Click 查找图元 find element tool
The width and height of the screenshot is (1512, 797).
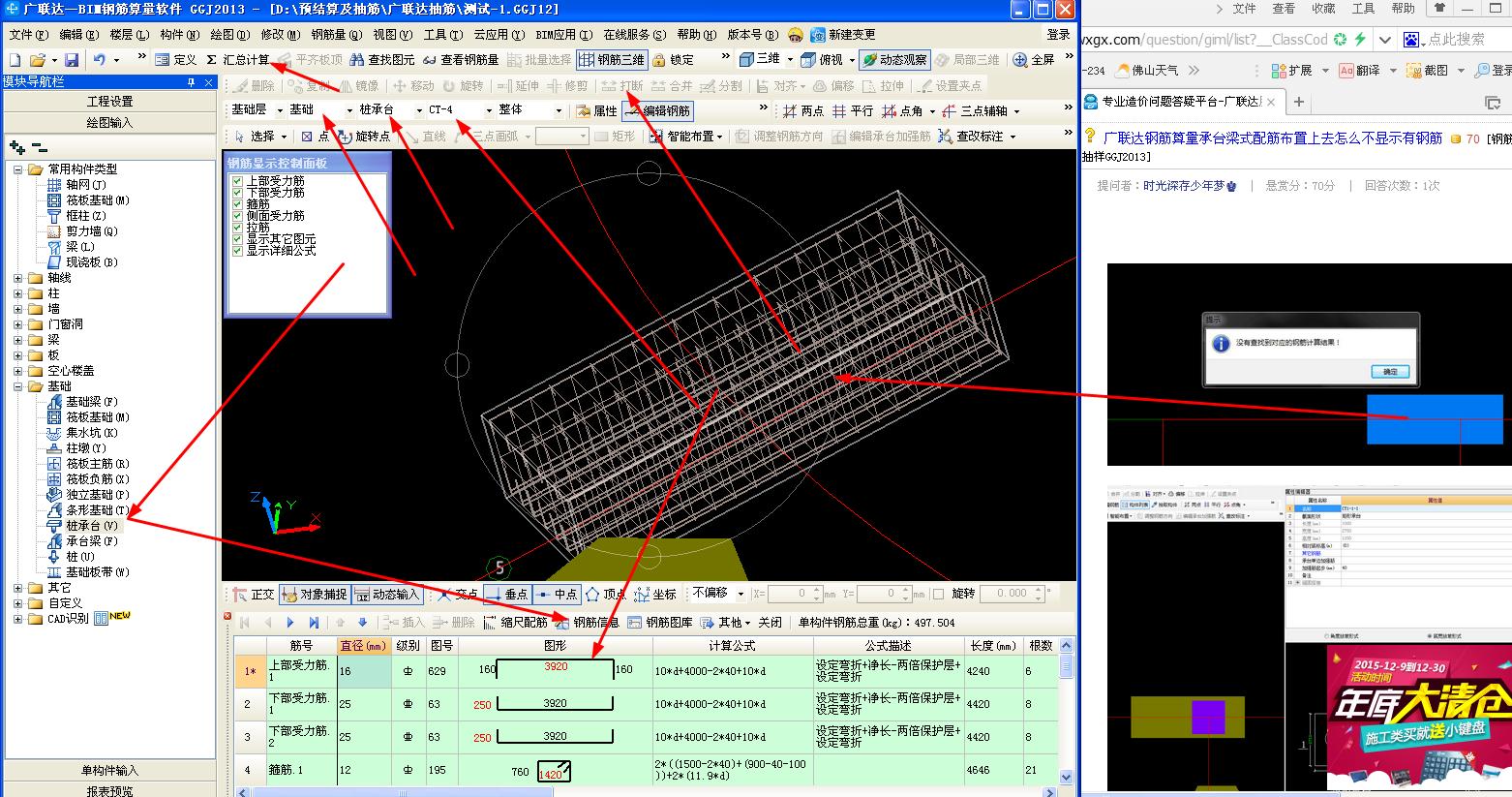click(x=382, y=60)
